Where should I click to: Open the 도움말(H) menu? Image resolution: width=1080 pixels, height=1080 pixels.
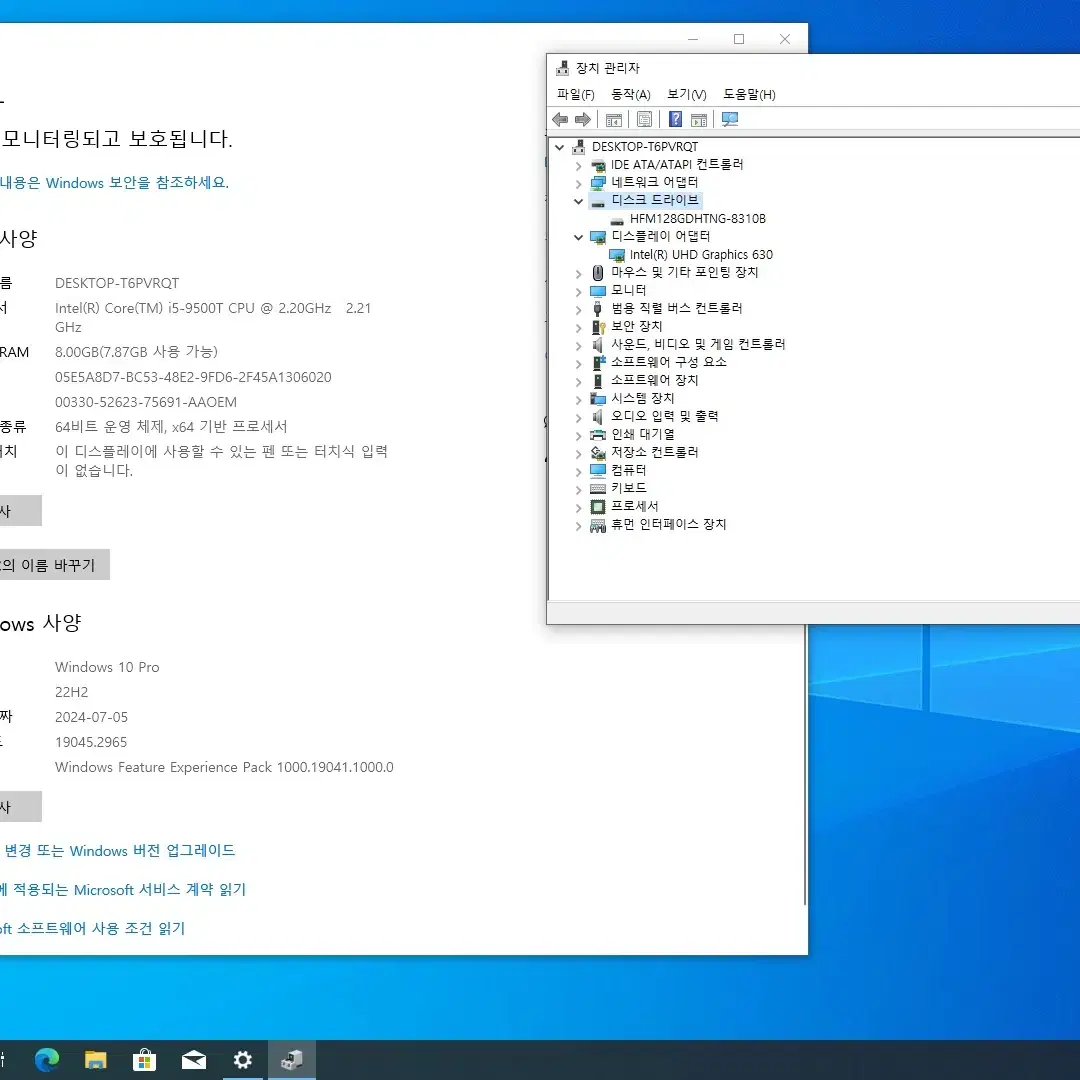point(749,94)
